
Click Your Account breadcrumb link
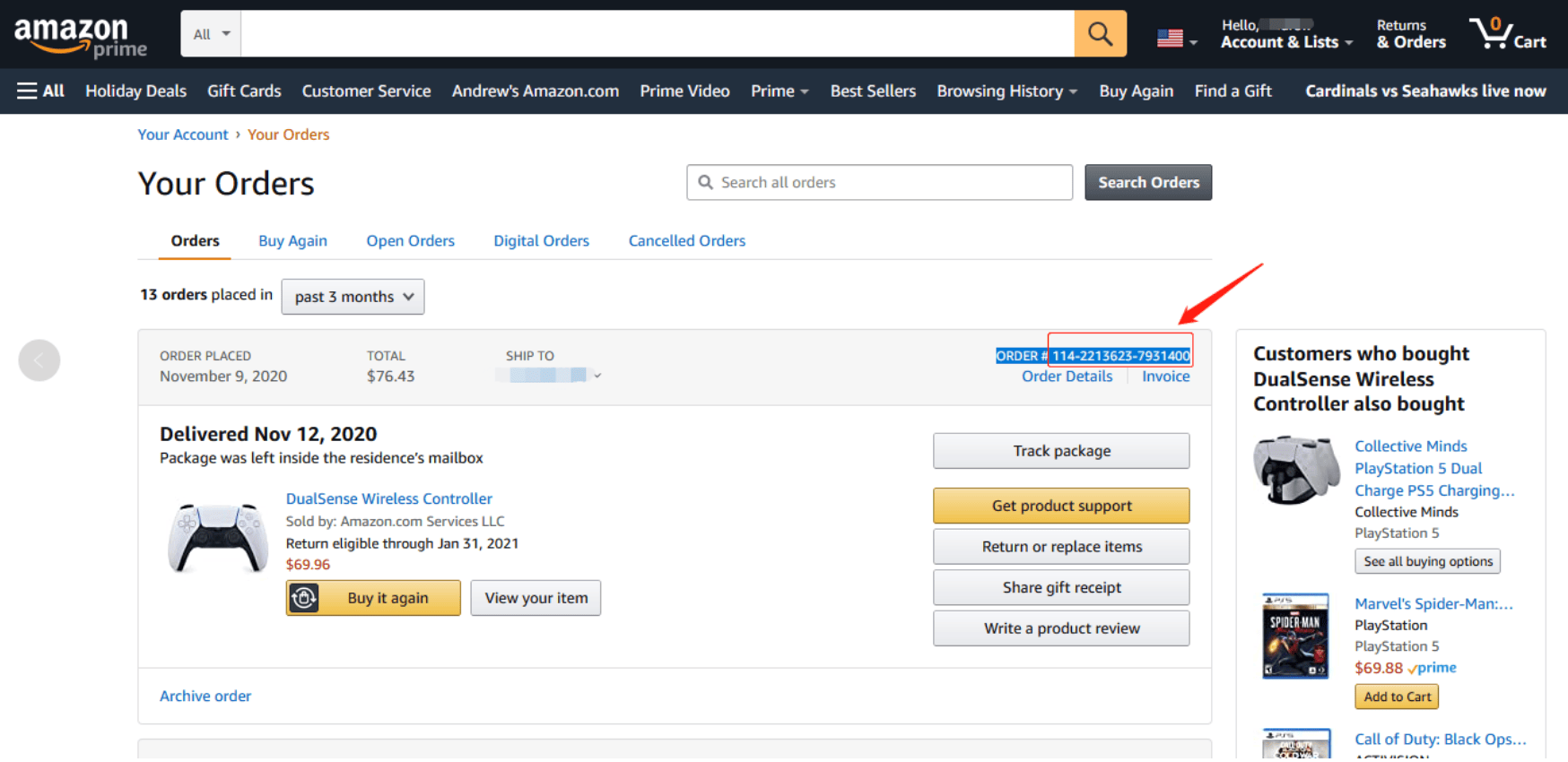[183, 134]
